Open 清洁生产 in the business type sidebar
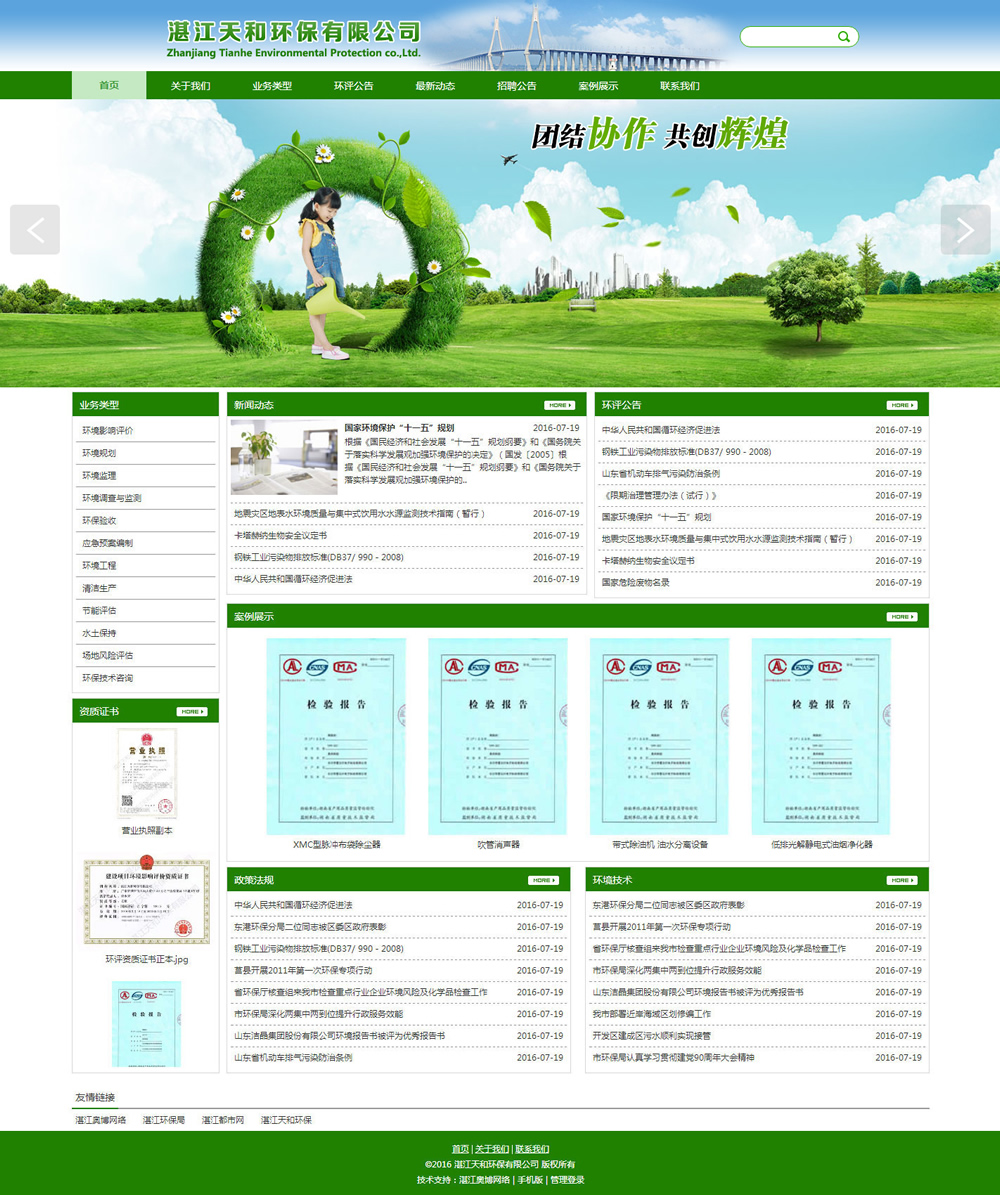 pyautogui.click(x=99, y=588)
